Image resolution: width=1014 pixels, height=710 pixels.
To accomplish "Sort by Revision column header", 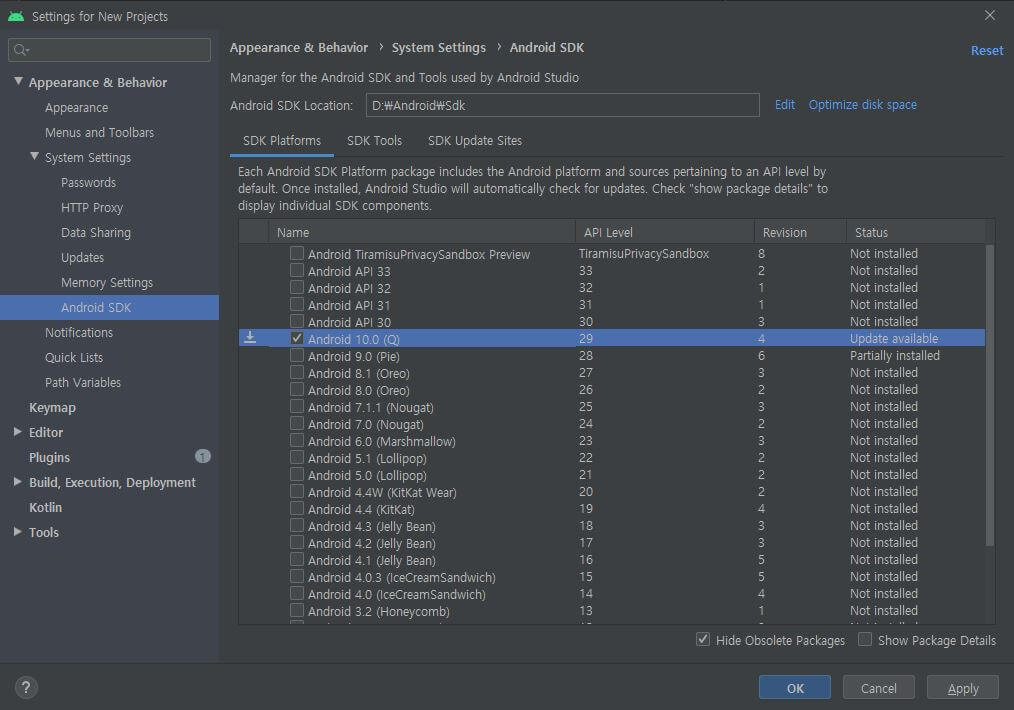I will coord(801,232).
